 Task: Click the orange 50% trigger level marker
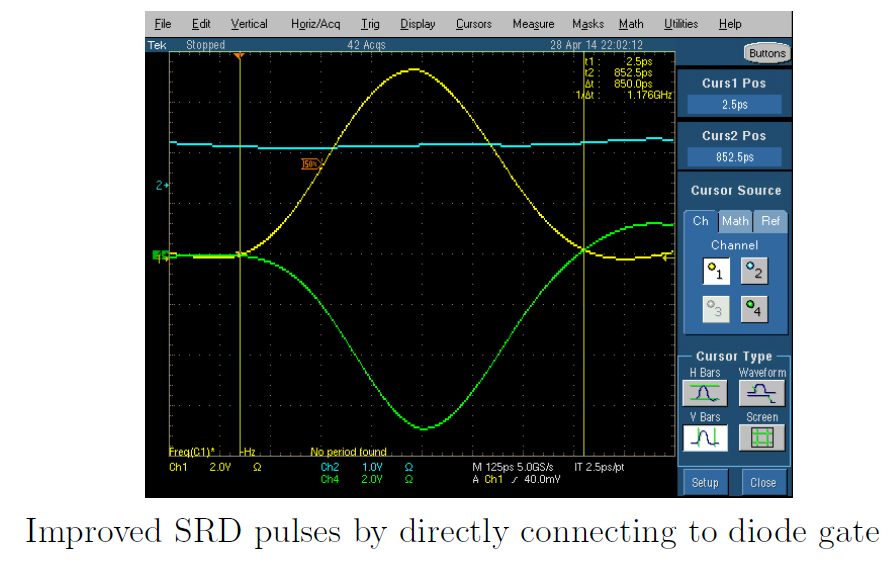point(310,163)
